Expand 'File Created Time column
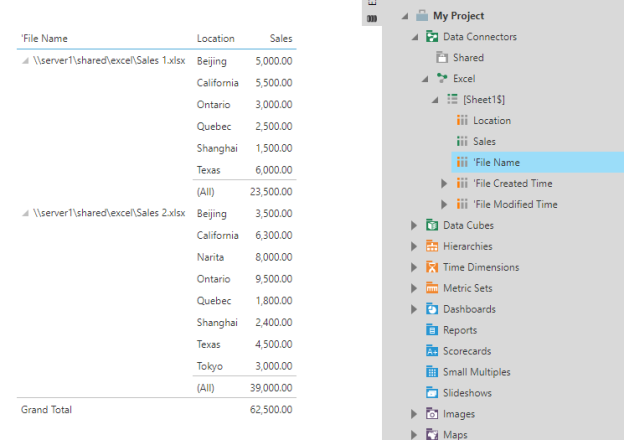 [445, 184]
